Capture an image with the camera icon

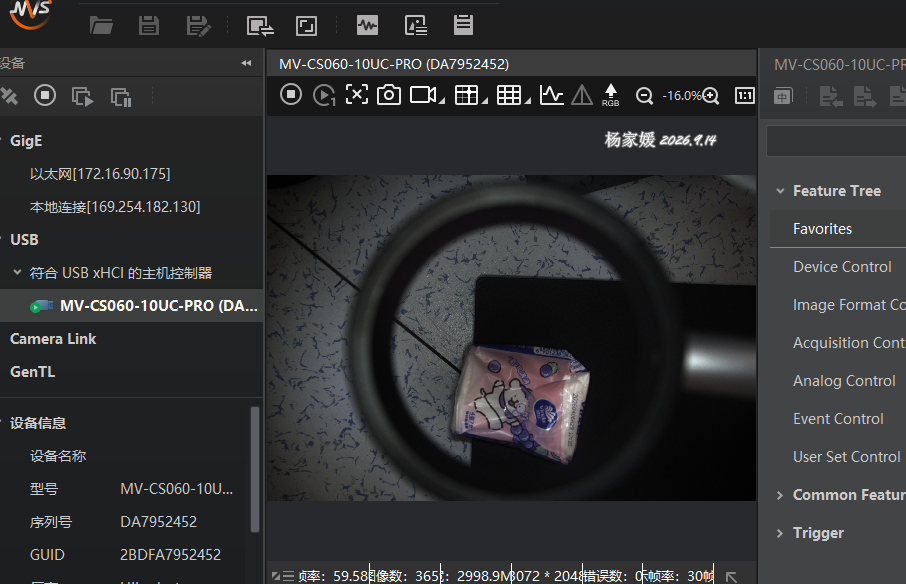tap(389, 95)
